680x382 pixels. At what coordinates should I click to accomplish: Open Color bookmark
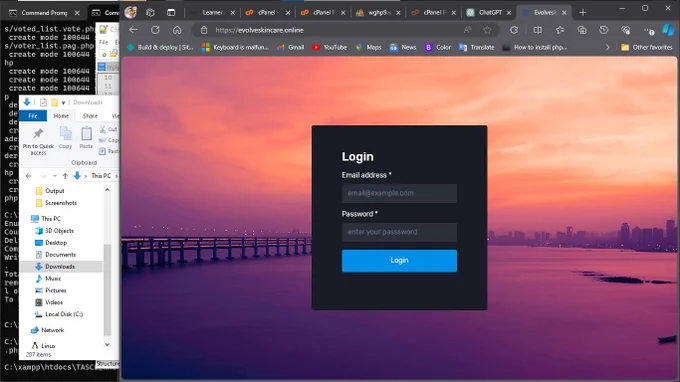pyautogui.click(x=438, y=47)
